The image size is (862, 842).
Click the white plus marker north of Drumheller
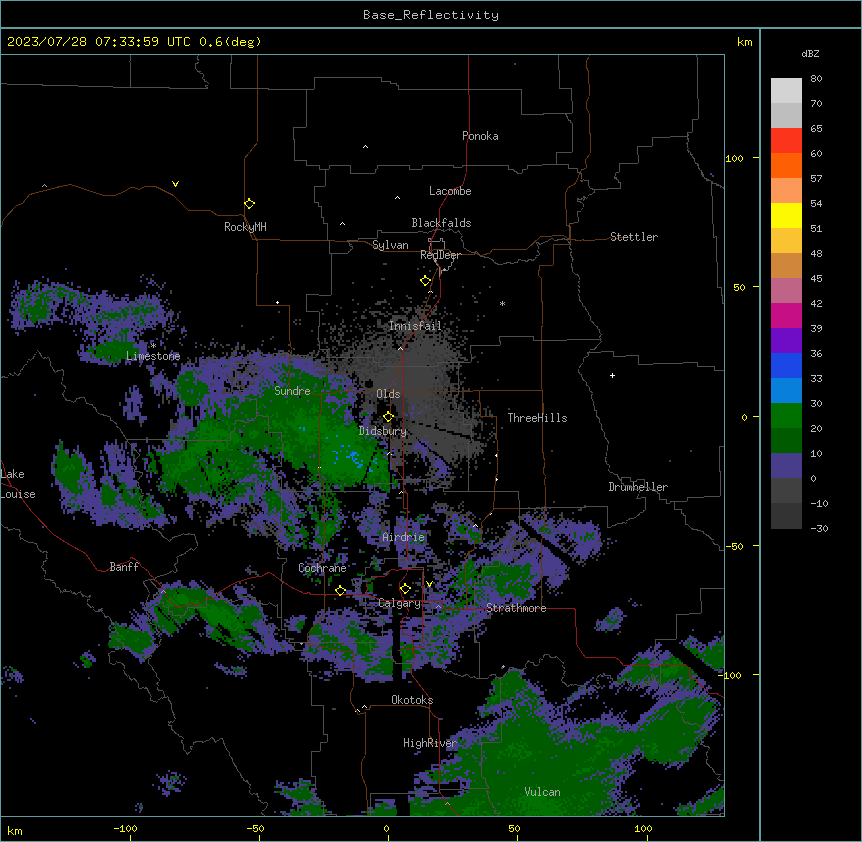coord(612,375)
